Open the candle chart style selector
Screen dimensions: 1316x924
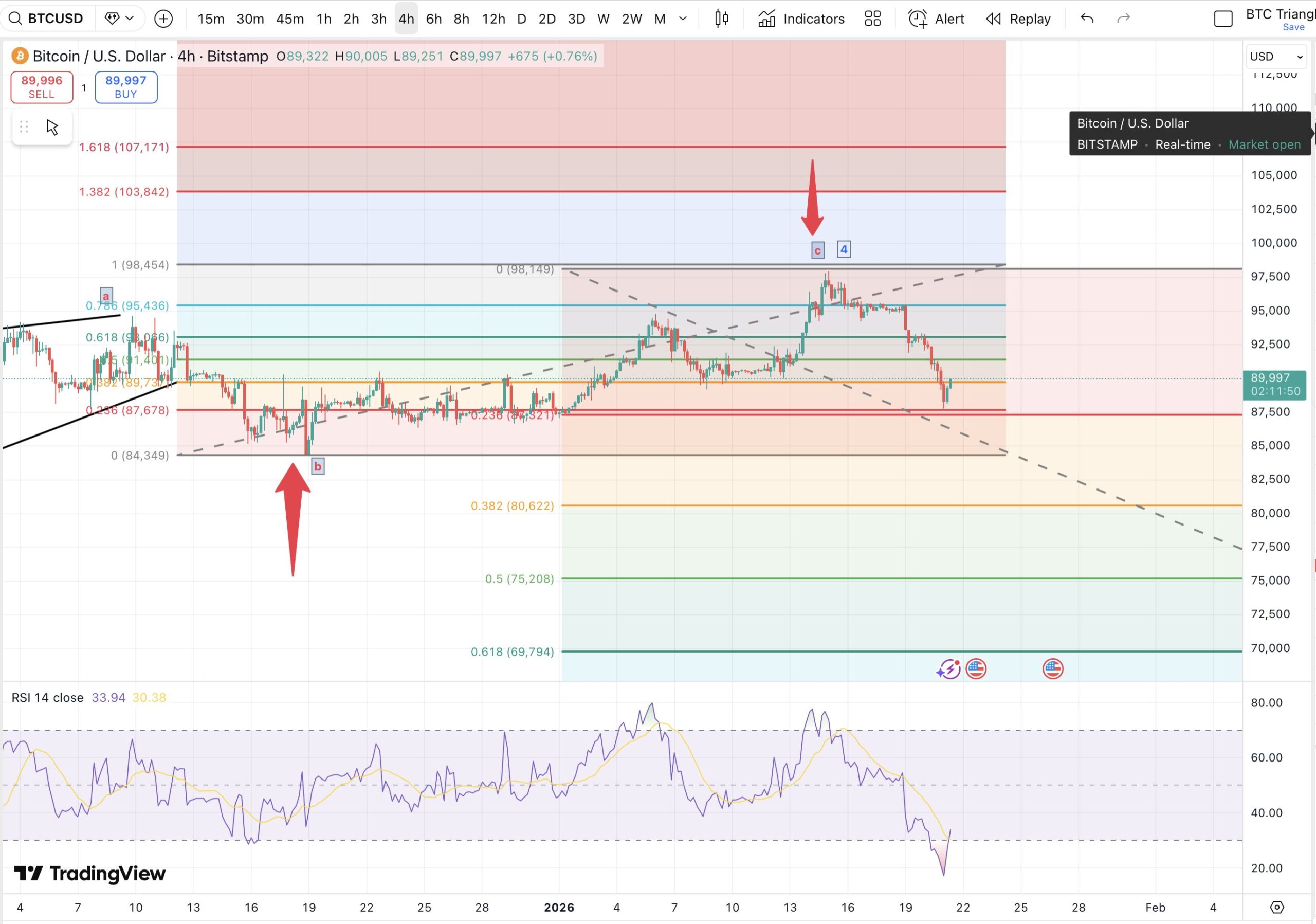pos(721,19)
